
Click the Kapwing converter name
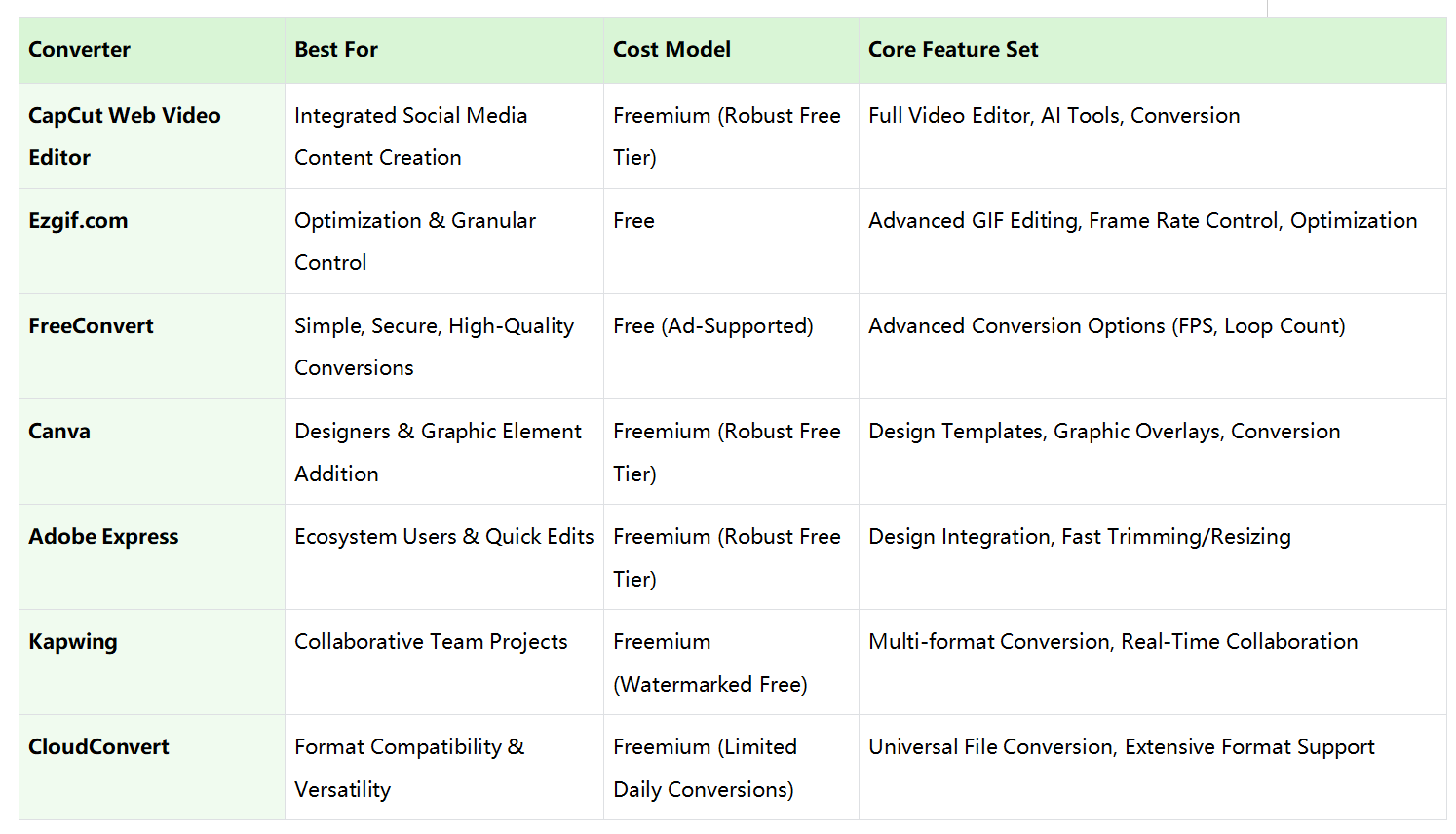73,642
